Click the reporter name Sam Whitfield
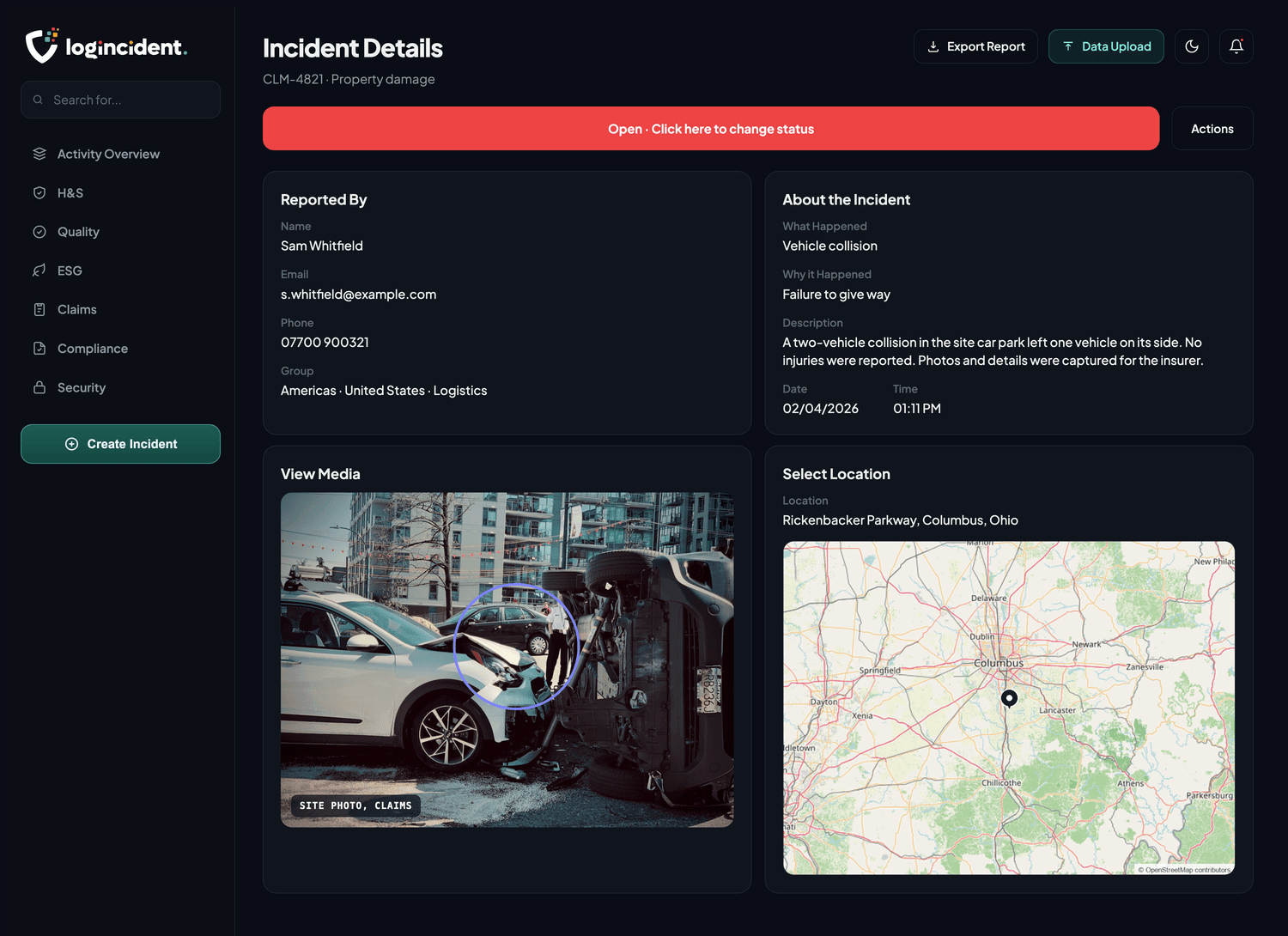1288x936 pixels. click(322, 246)
